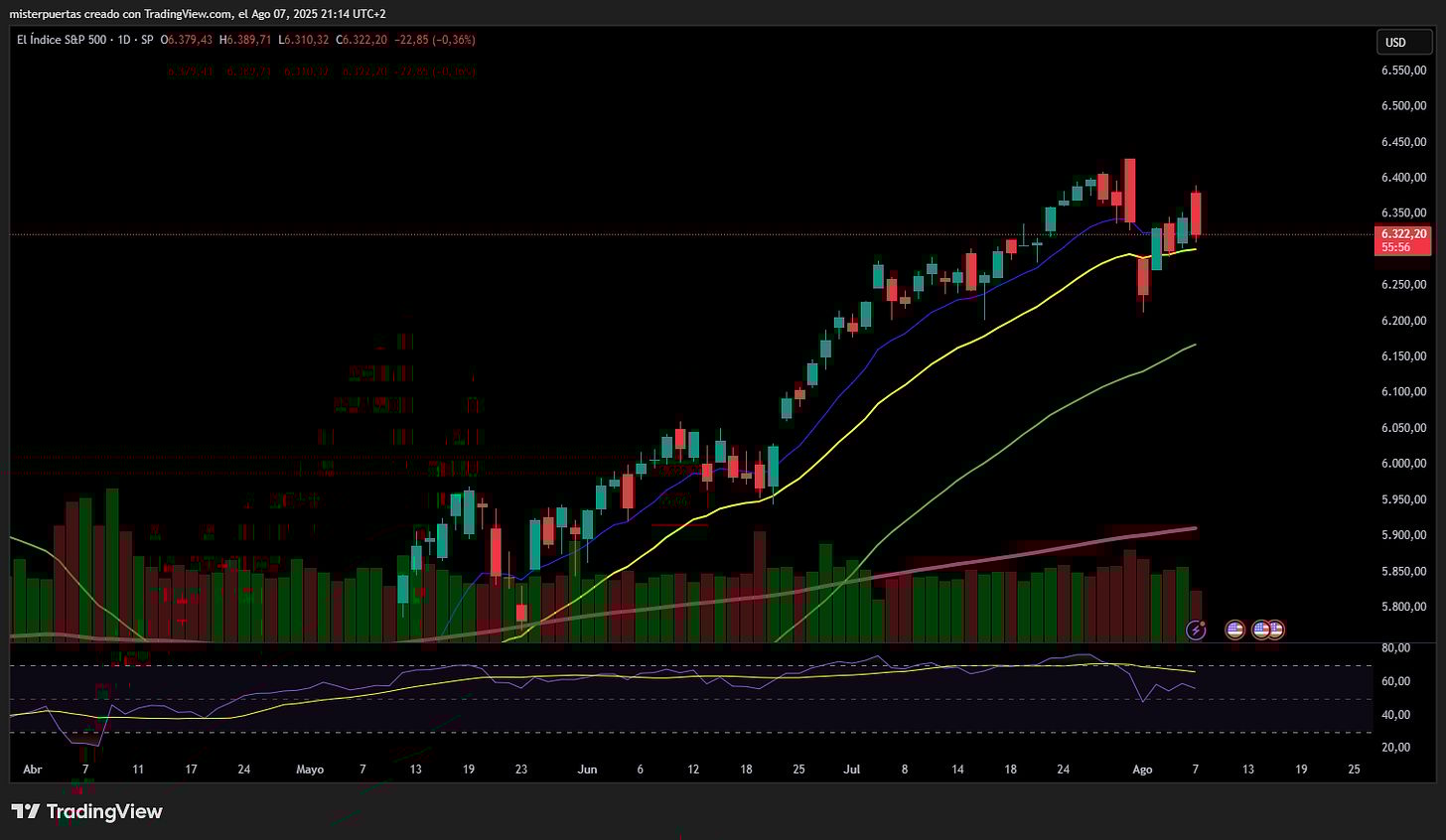Image resolution: width=1446 pixels, height=840 pixels.
Task: Click the "Jul" label on the time axis
Action: point(852,770)
